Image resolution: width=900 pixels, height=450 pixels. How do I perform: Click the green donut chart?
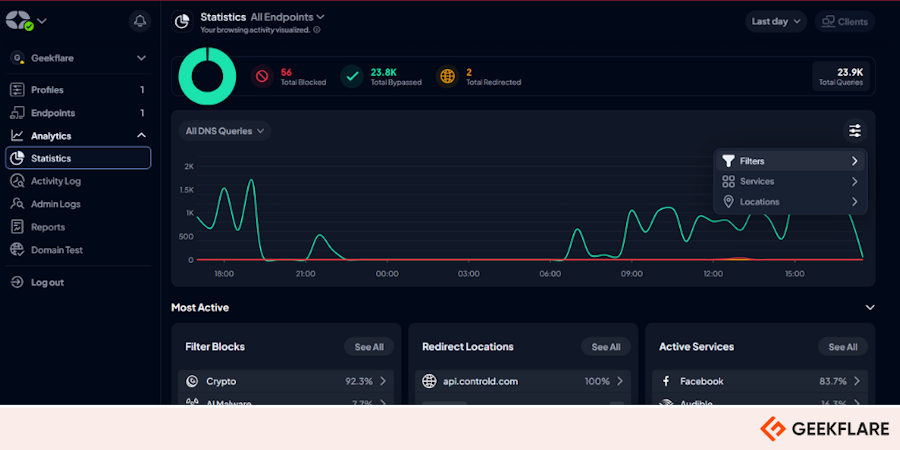(x=207, y=76)
